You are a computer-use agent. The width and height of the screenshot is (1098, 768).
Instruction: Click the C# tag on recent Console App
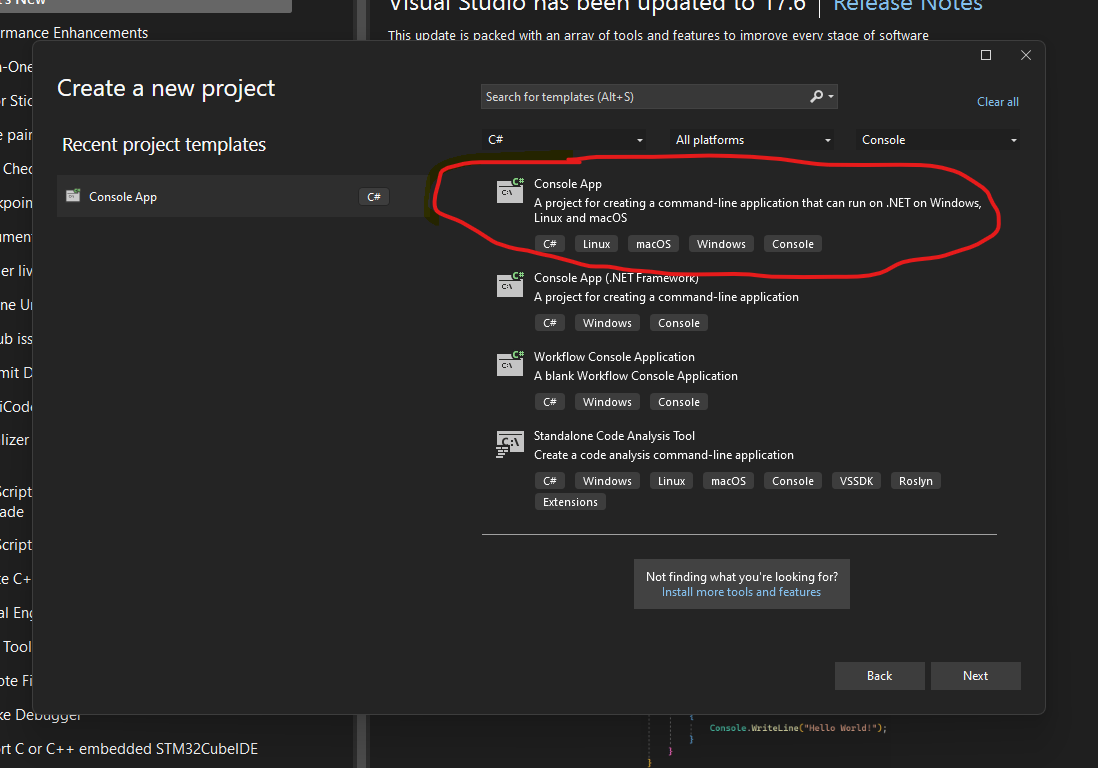click(x=374, y=197)
